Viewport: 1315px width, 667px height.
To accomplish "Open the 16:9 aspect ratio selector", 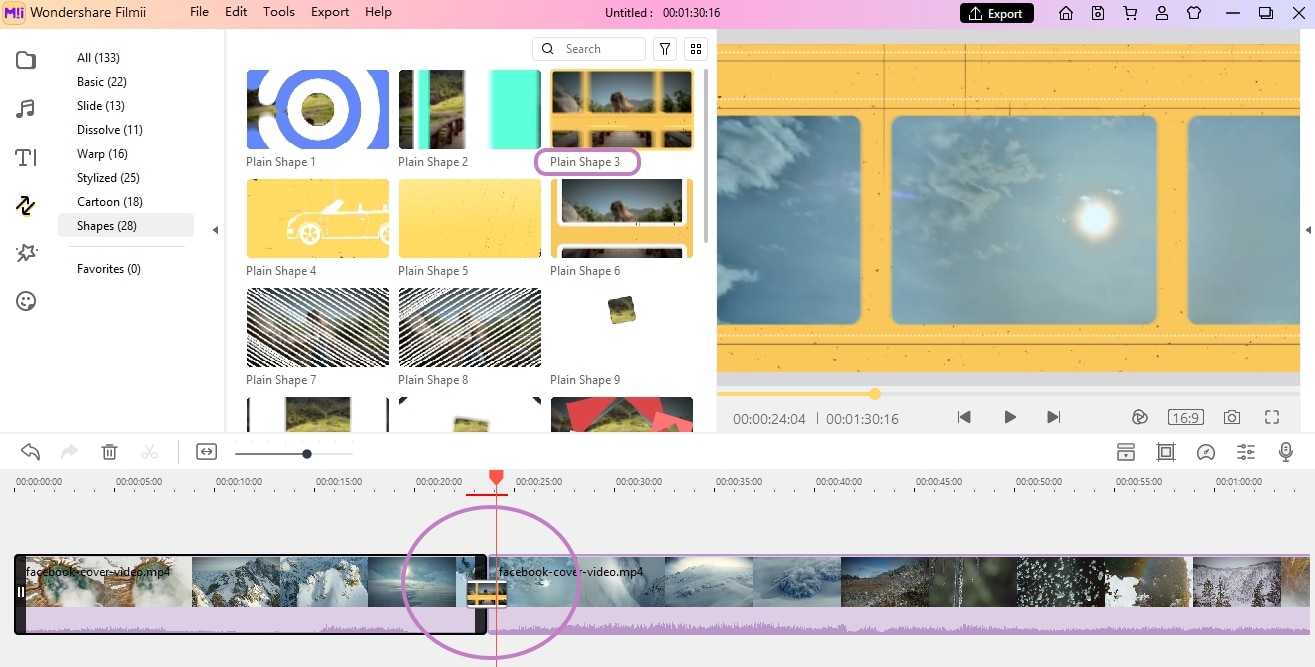I will tap(1185, 417).
